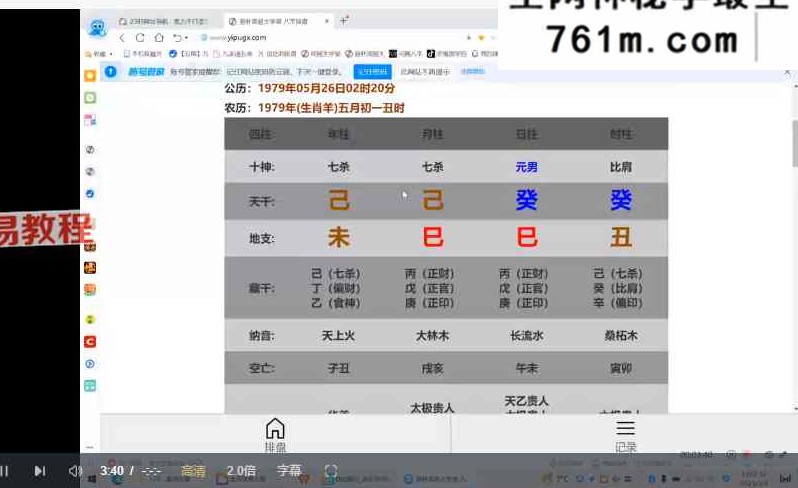Open the 记录 records tab at page bottom
Image resolution: width=798 pixels, height=488 pixels.
(x=625, y=436)
